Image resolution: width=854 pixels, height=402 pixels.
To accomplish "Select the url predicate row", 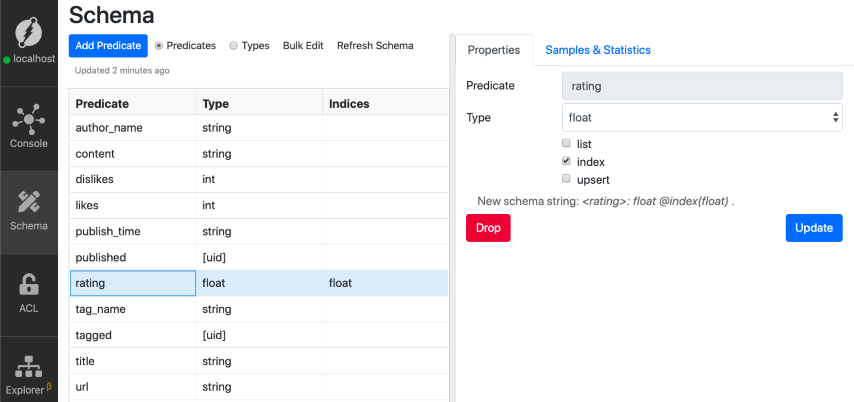I will tap(259, 387).
